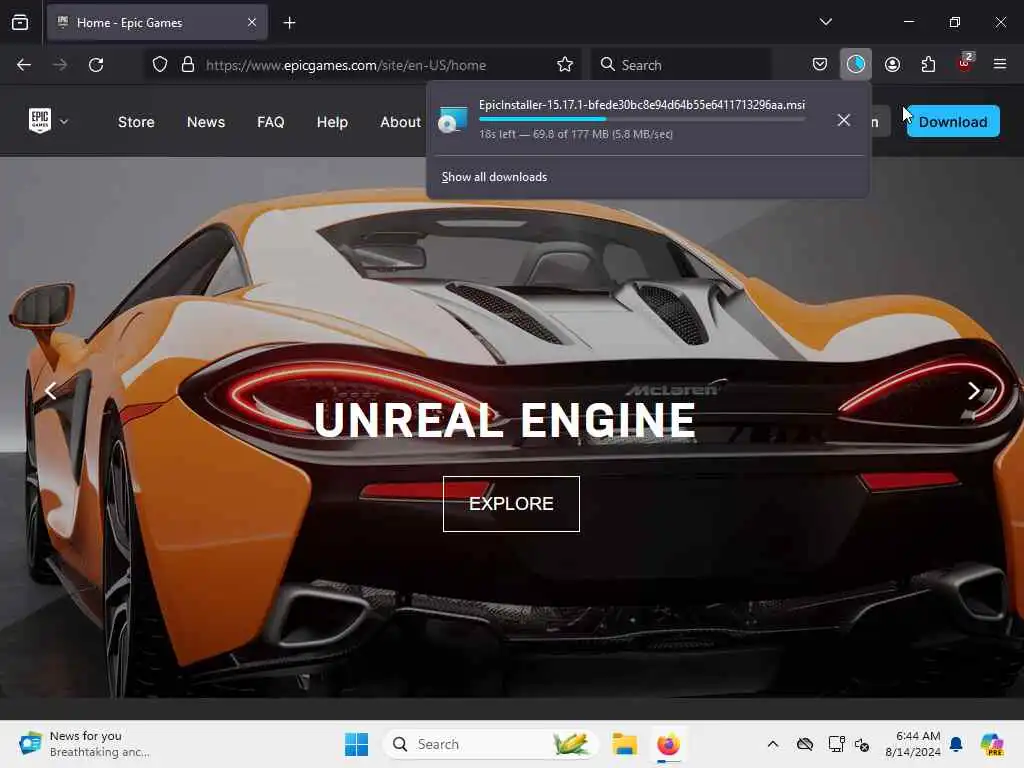Open uBlock extension icon with badge

[965, 63]
